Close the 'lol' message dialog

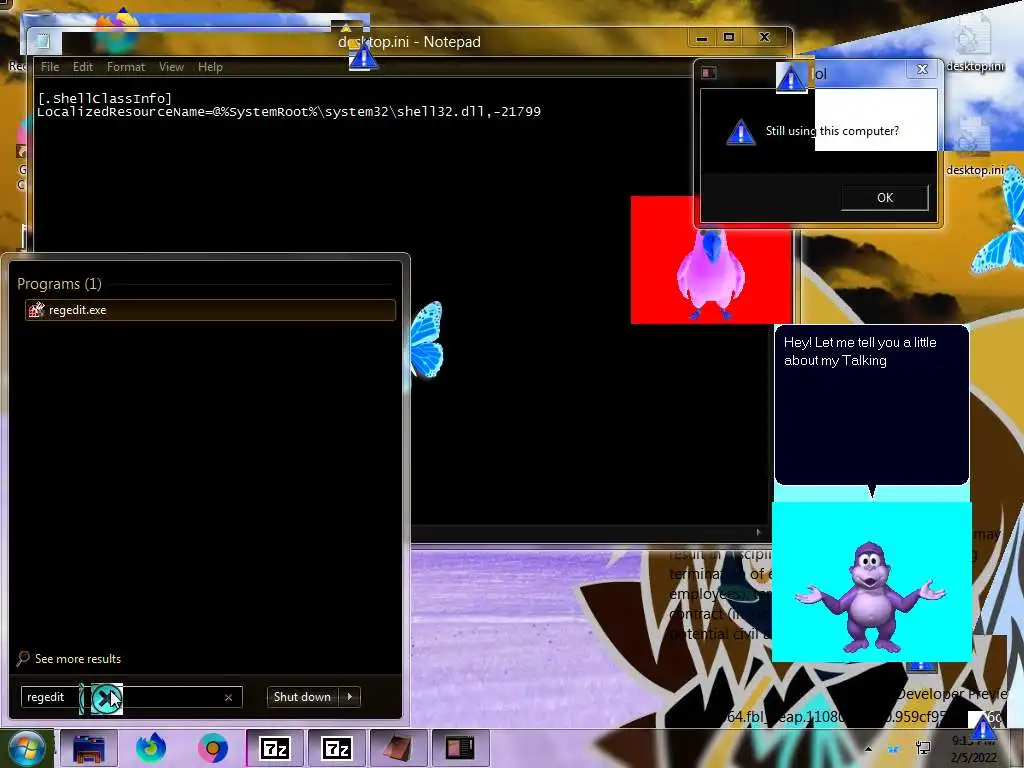[x=922, y=69]
